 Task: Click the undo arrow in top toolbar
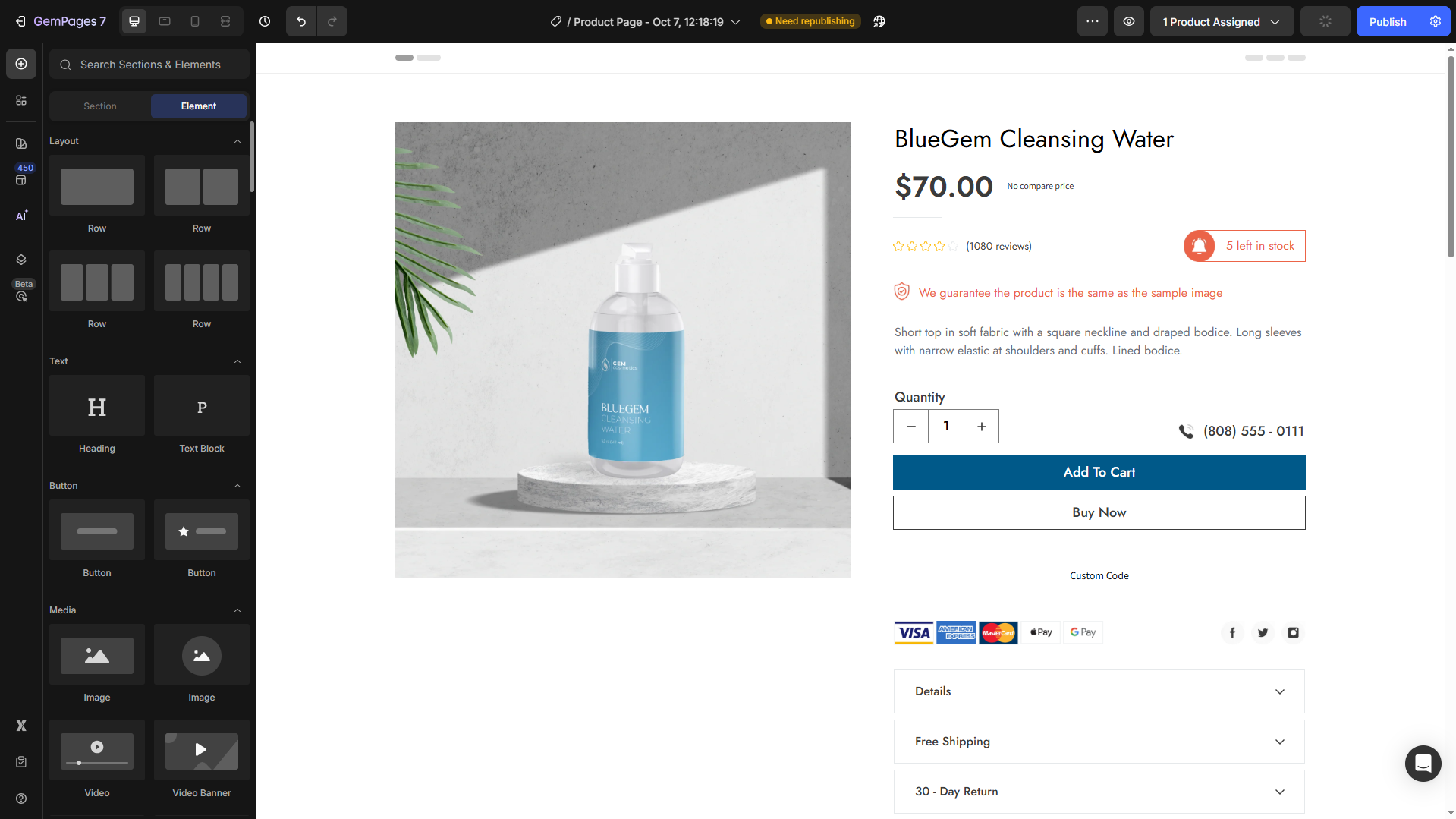(301, 21)
